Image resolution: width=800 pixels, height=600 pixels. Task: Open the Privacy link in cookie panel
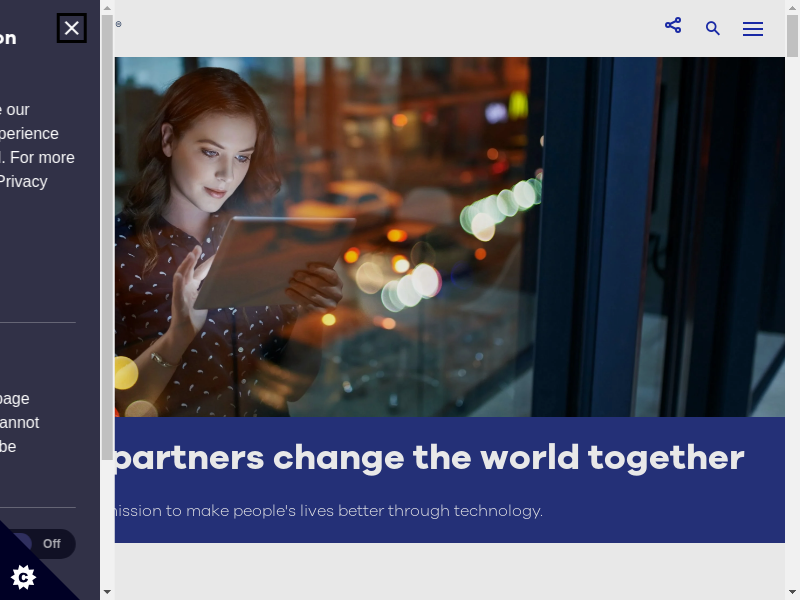click(x=23, y=181)
